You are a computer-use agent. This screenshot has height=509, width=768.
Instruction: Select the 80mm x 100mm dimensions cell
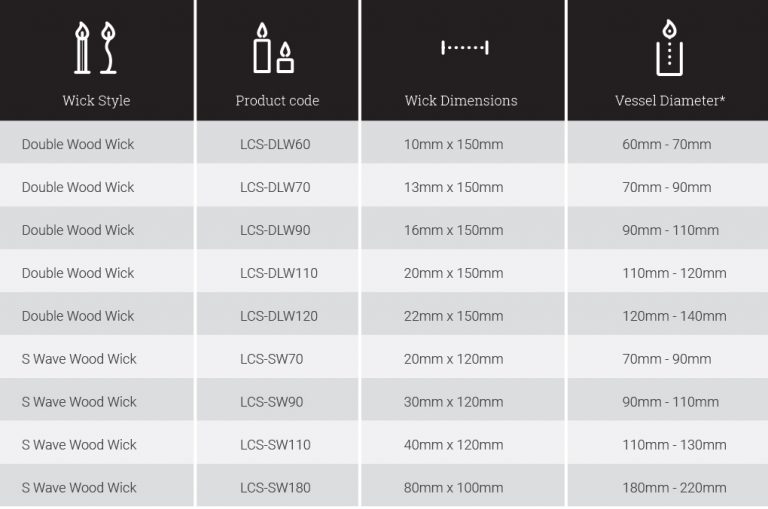click(x=463, y=485)
